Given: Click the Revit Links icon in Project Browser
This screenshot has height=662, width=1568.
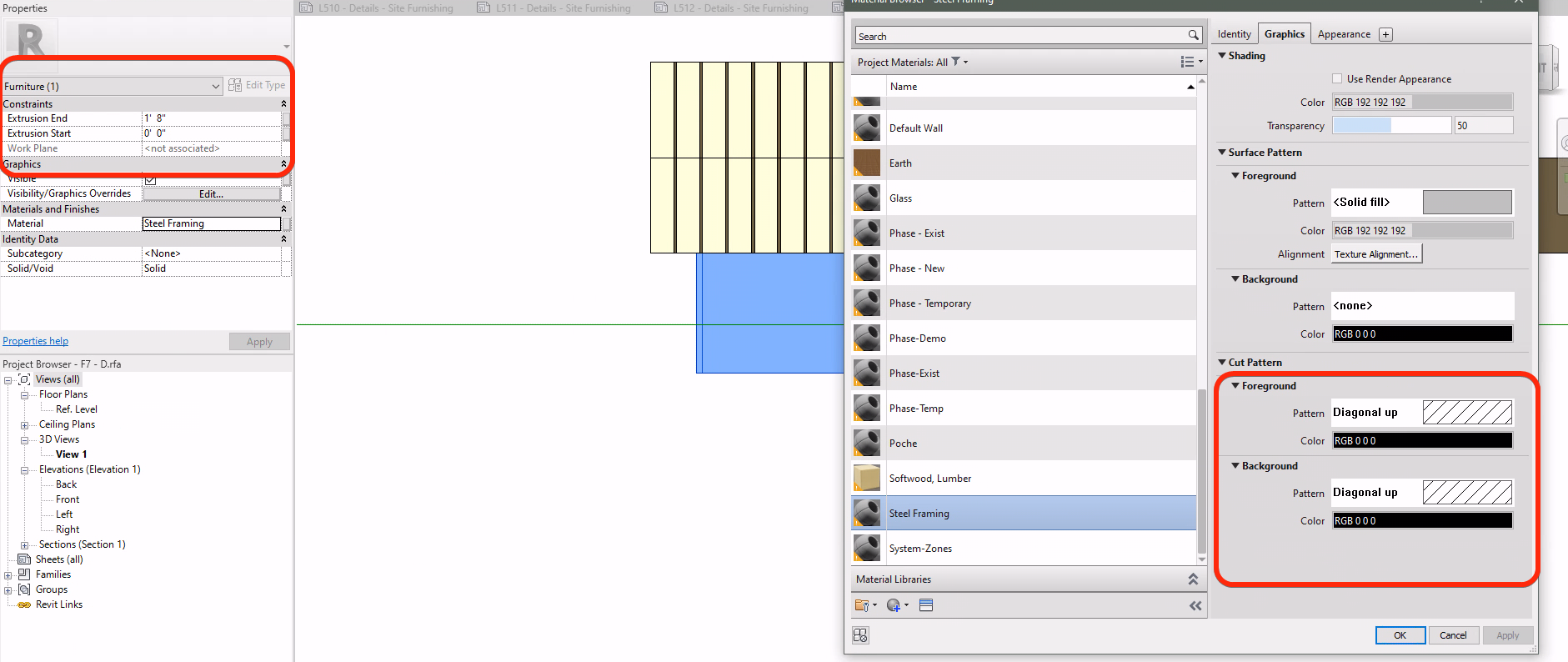Looking at the screenshot, I should [24, 604].
